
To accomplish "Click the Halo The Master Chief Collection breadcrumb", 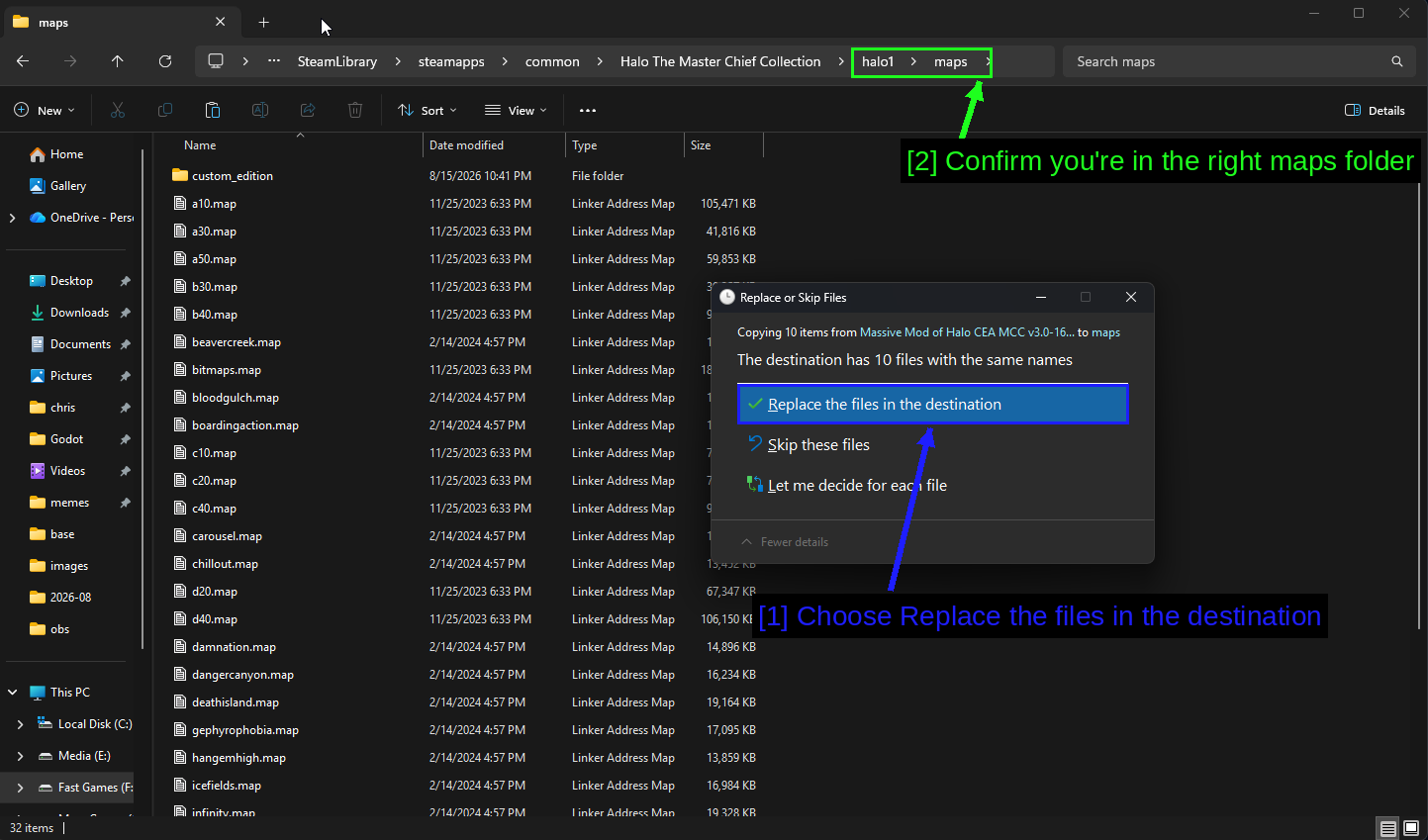I will (720, 61).
